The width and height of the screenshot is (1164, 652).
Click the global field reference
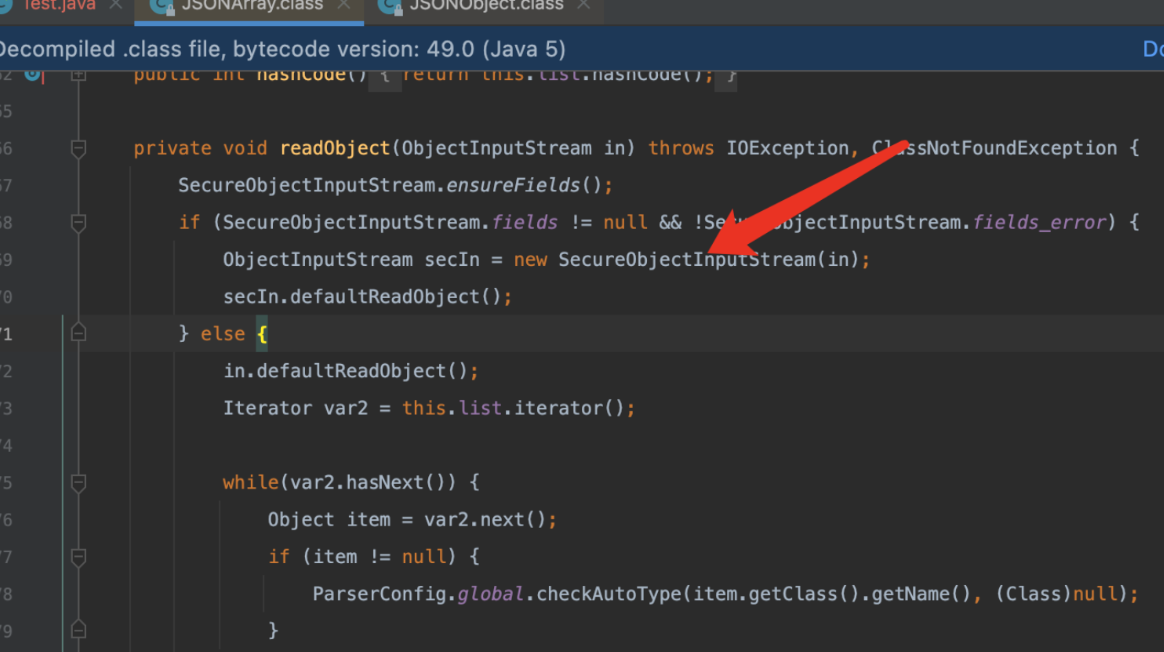(490, 593)
